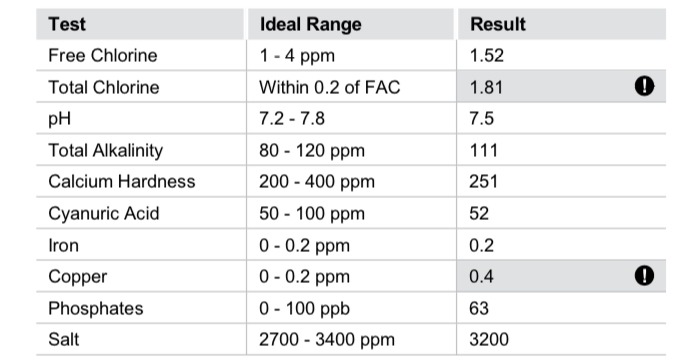681x361 pixels.
Task: Select the Ideal Range column header
Action: (x=311, y=24)
